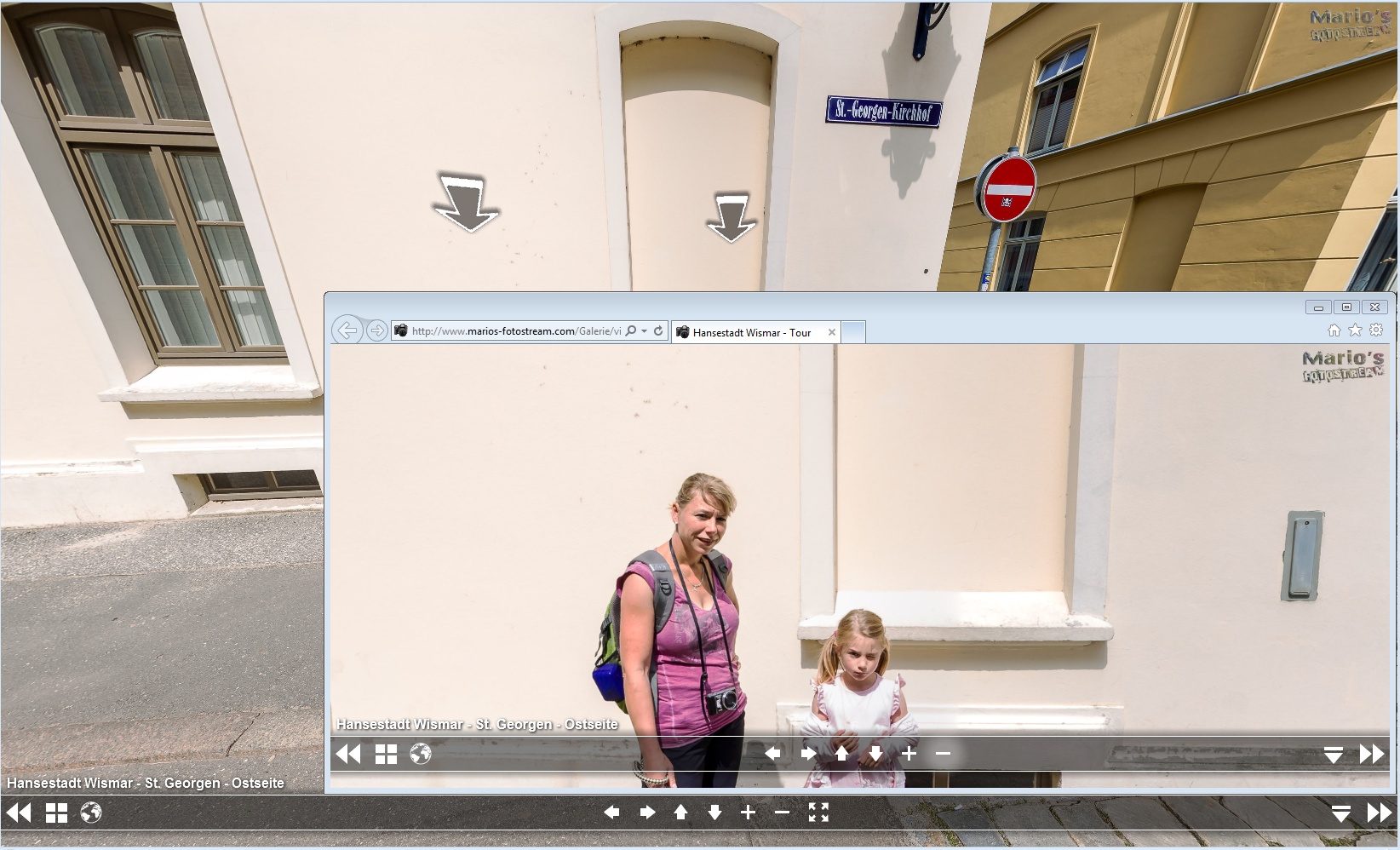Open thumbnail grid in main bottom toolbar
Screen dimensions: 1400x850
[x=56, y=813]
